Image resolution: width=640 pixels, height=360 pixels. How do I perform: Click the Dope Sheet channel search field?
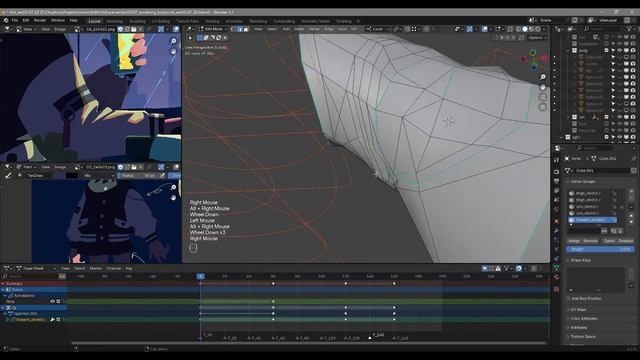[31, 276]
